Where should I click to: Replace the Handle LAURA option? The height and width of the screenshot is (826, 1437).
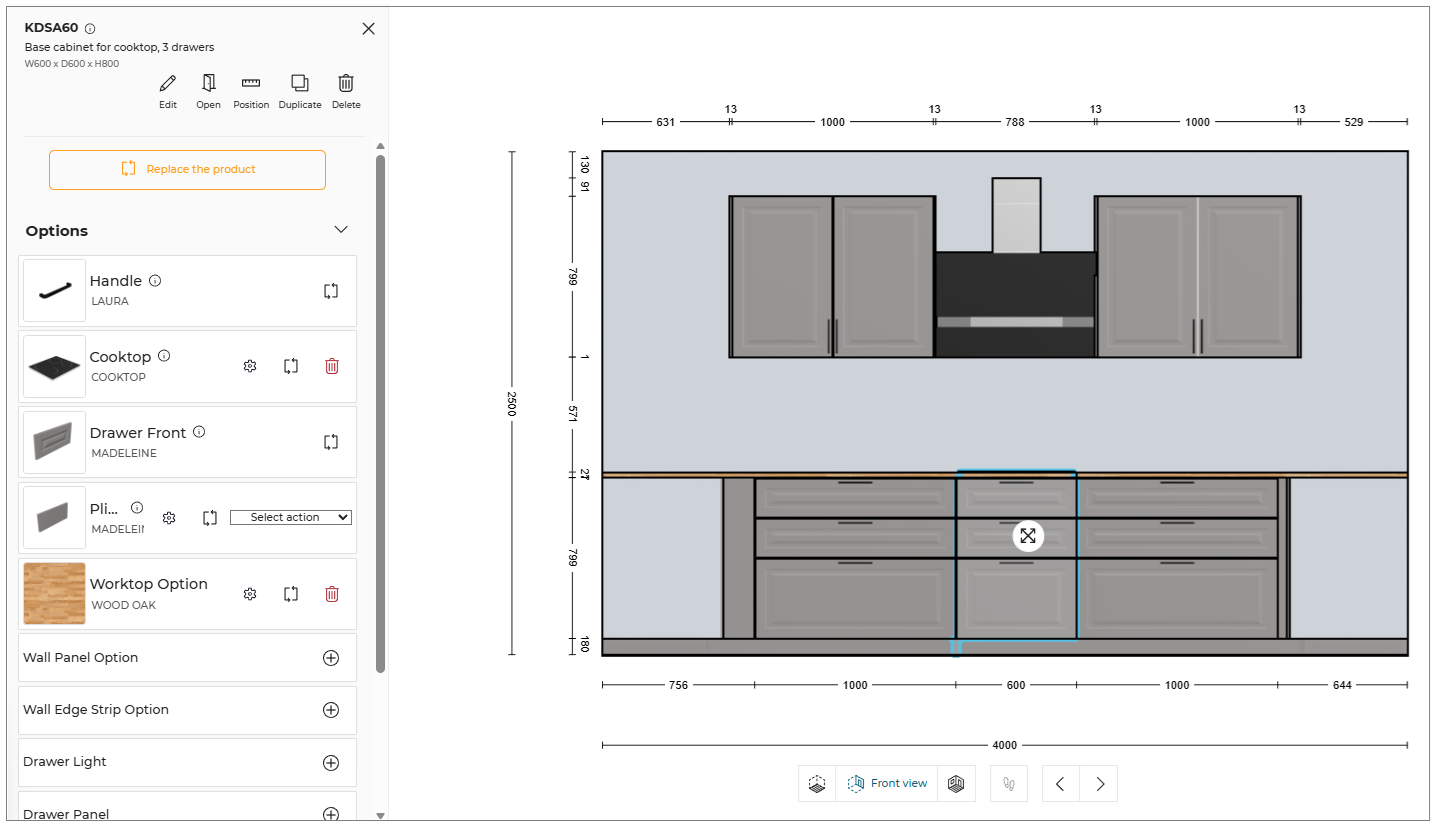point(331,290)
